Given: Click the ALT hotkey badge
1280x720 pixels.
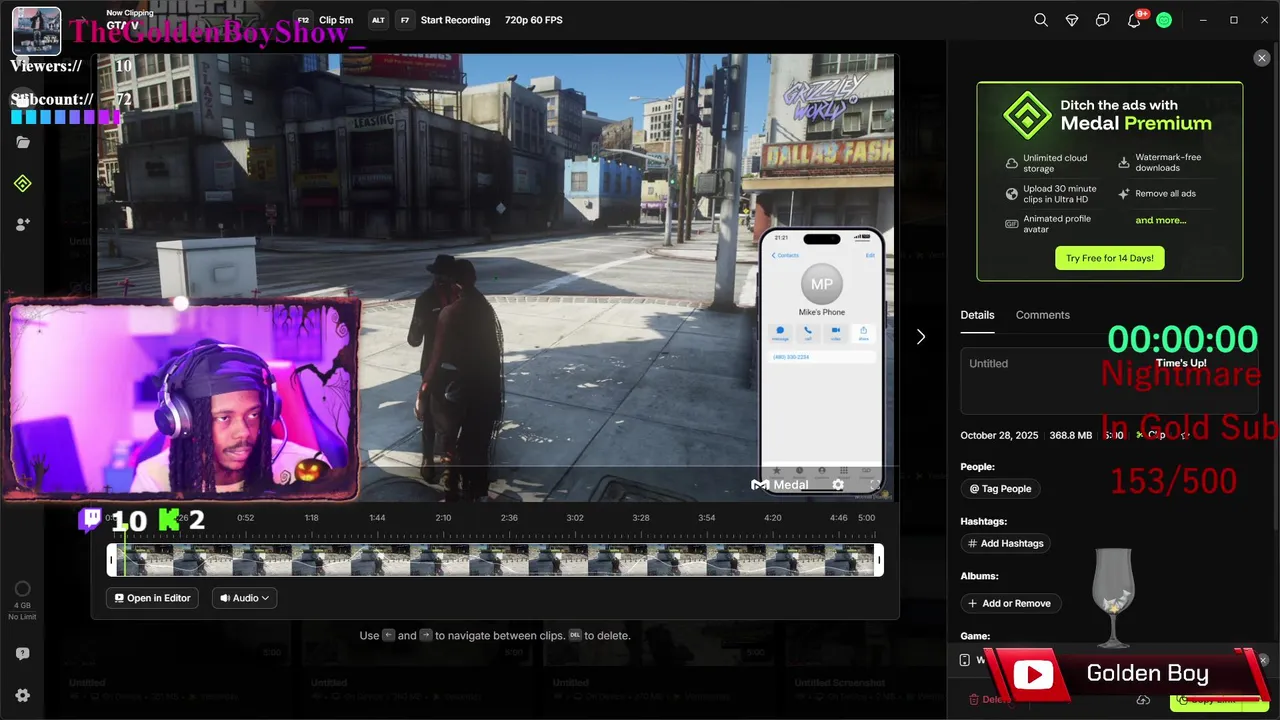Looking at the screenshot, I should coord(378,20).
